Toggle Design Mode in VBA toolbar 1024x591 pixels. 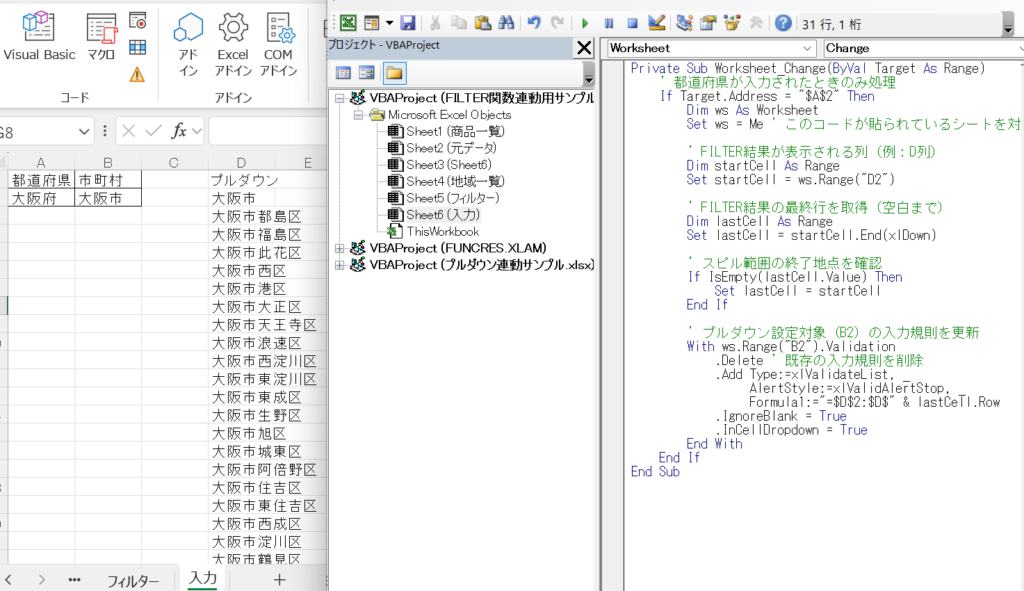click(x=656, y=24)
